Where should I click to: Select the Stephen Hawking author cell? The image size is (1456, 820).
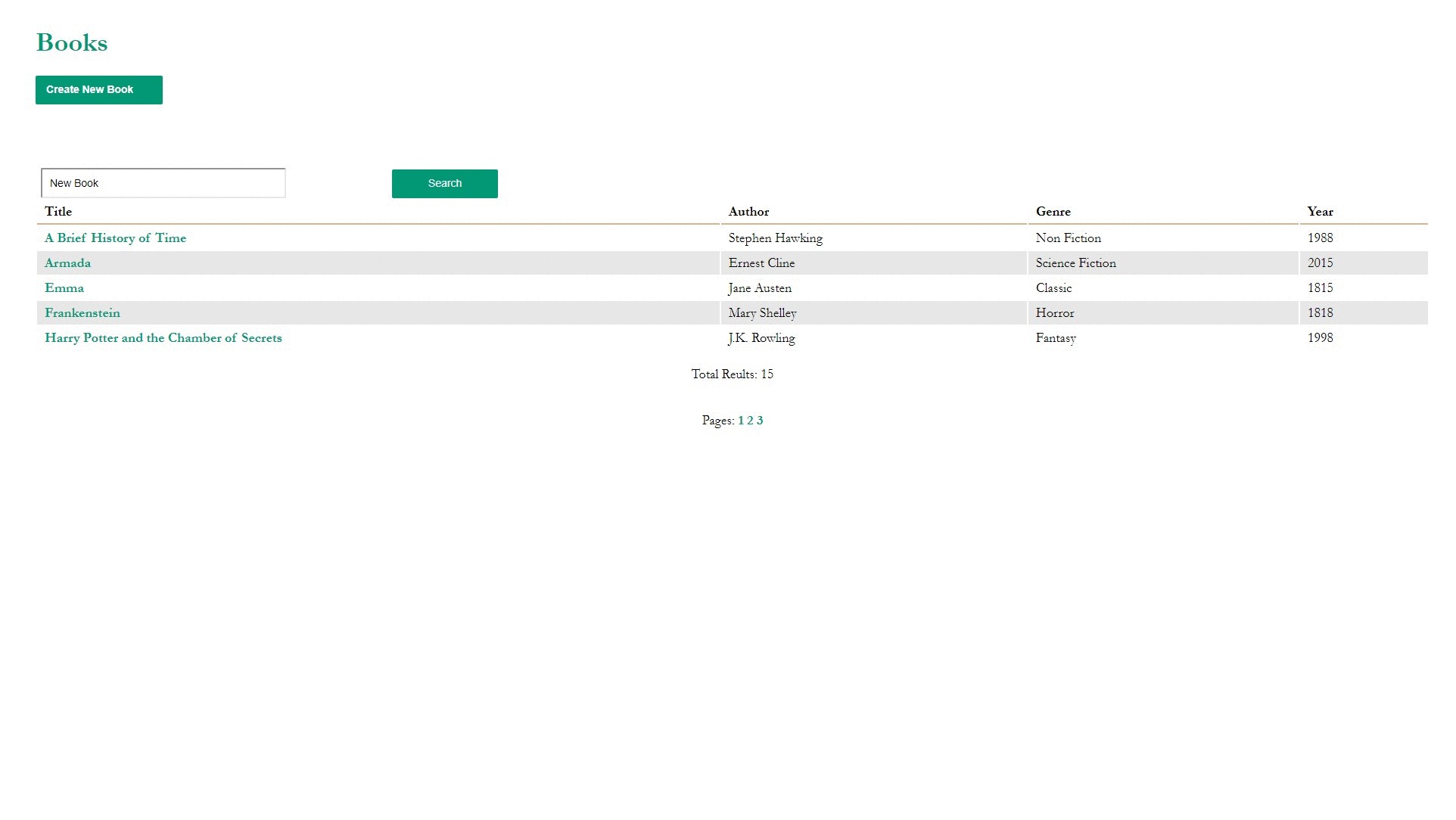(775, 238)
